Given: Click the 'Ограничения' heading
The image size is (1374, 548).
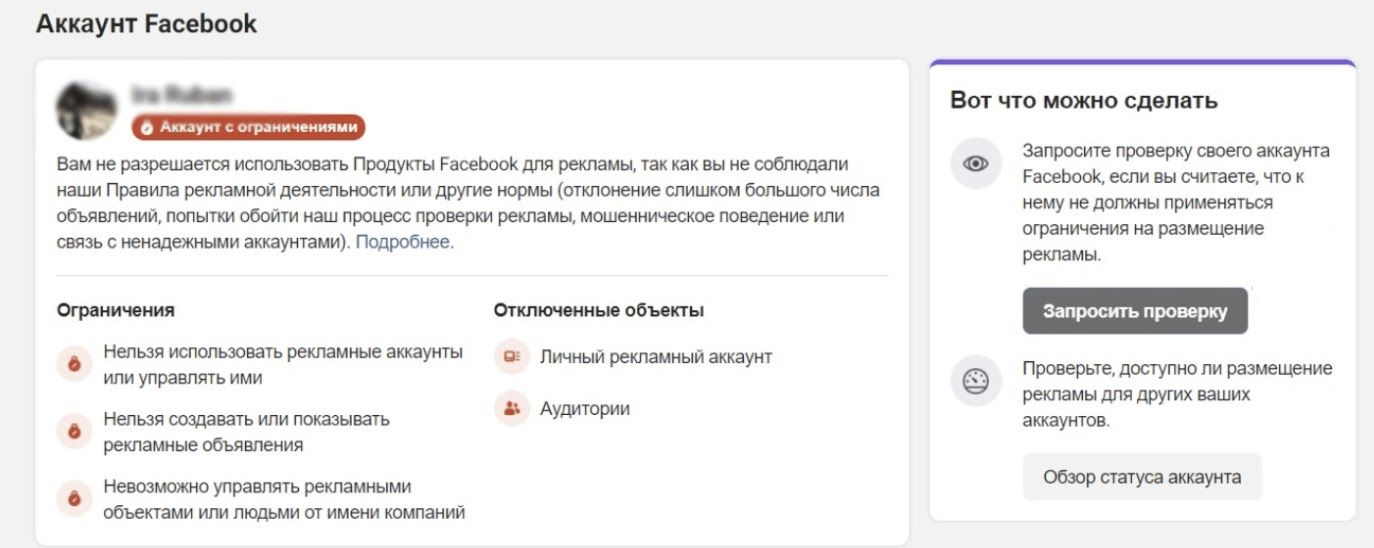Looking at the screenshot, I should (x=116, y=310).
